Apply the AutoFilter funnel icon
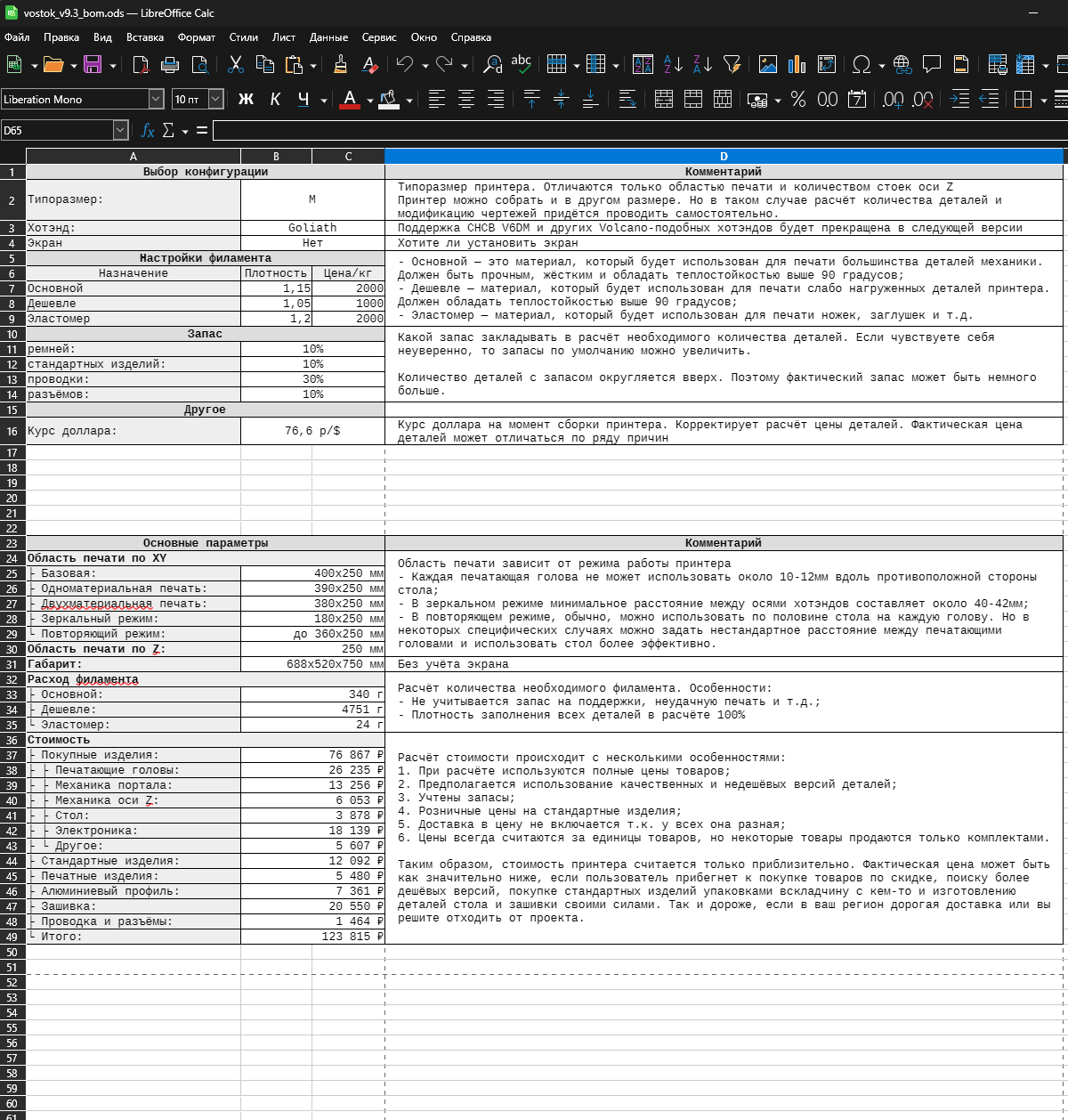1068x1120 pixels. point(732,64)
